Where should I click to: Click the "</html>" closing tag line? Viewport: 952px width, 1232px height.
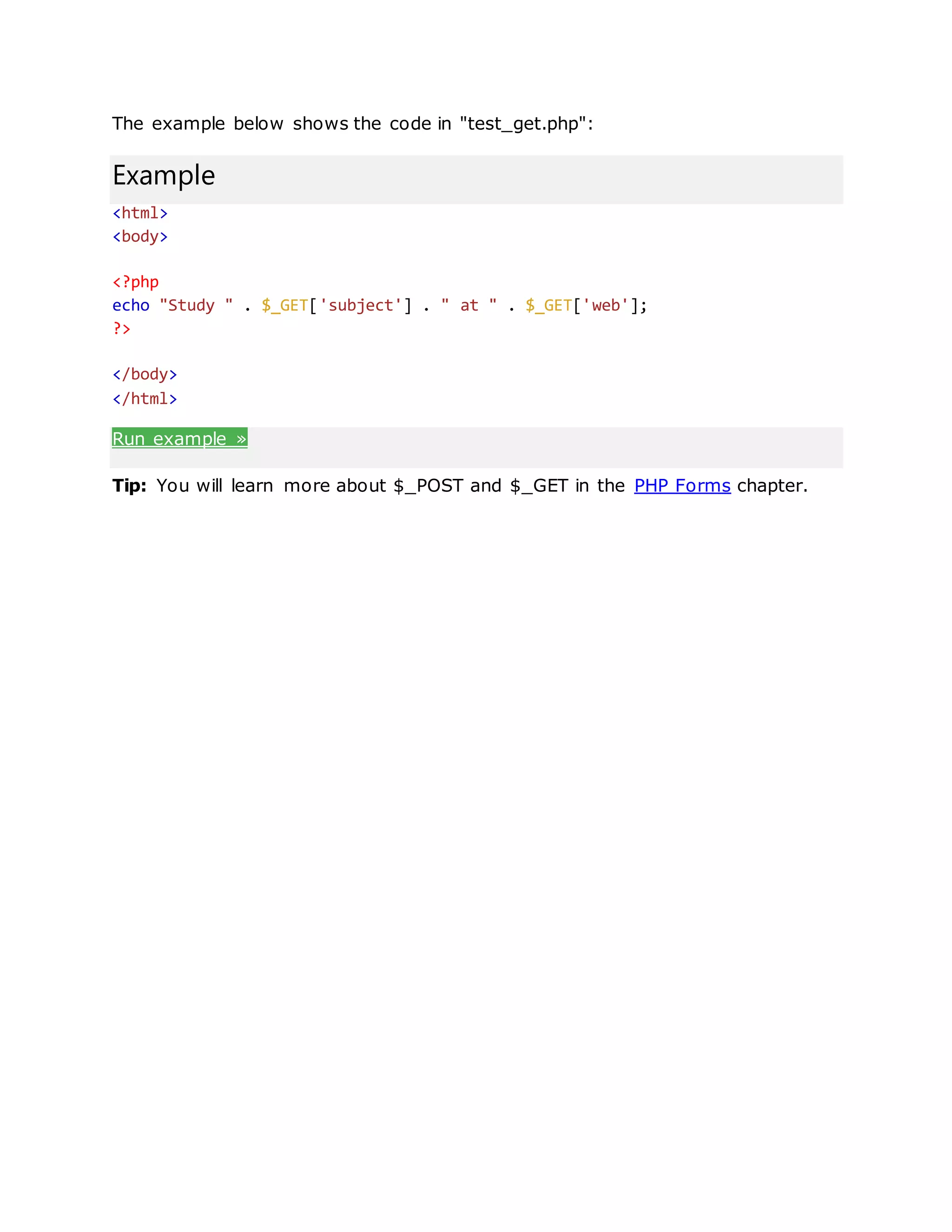pos(145,399)
